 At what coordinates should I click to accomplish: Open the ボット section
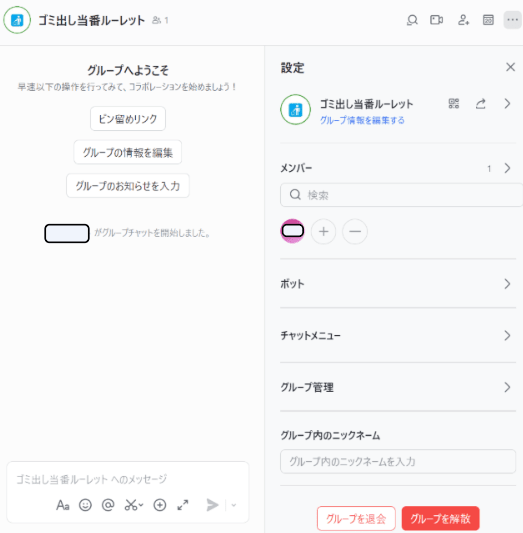click(x=398, y=284)
